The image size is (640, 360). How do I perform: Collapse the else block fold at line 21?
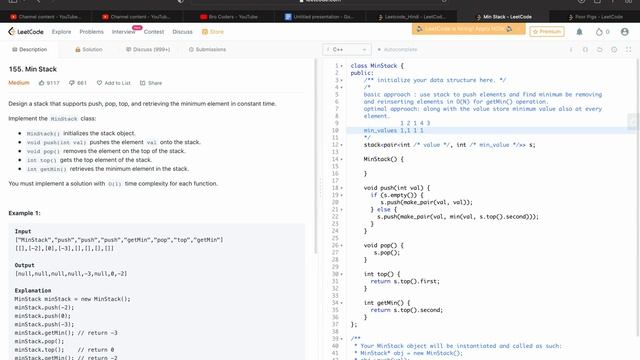point(342,209)
